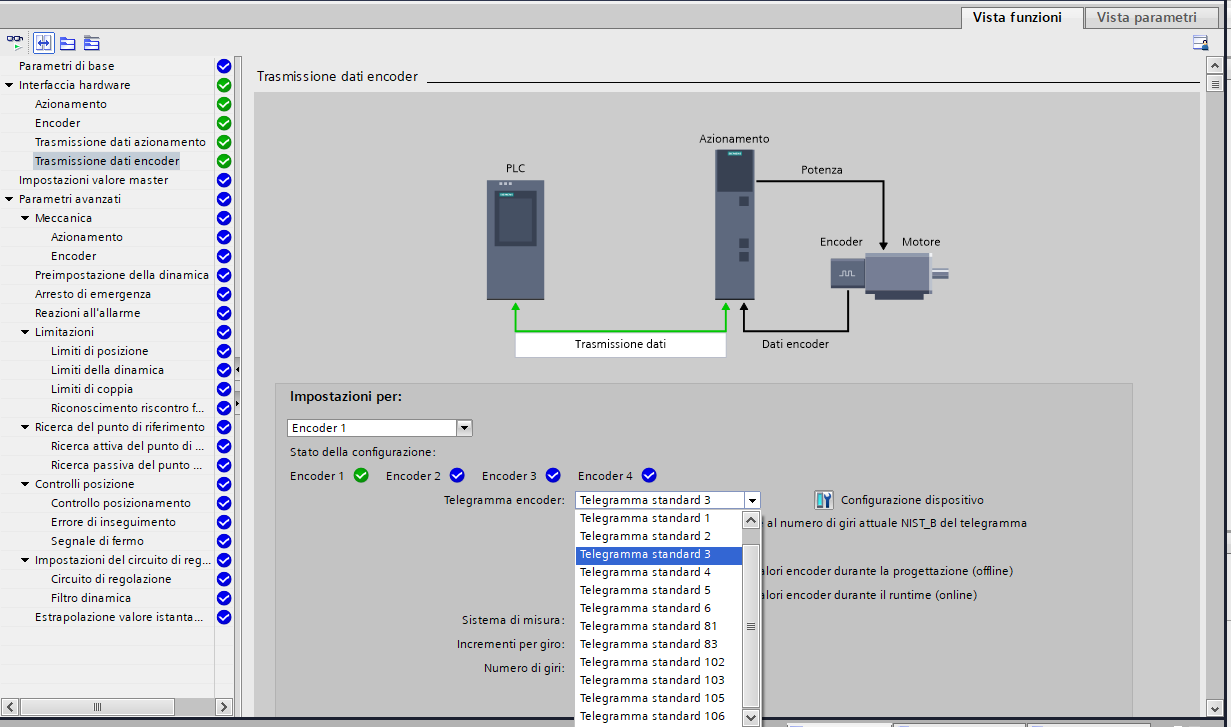Click the telegram list scroll-down arrow
1231x727 pixels.
pos(751,717)
